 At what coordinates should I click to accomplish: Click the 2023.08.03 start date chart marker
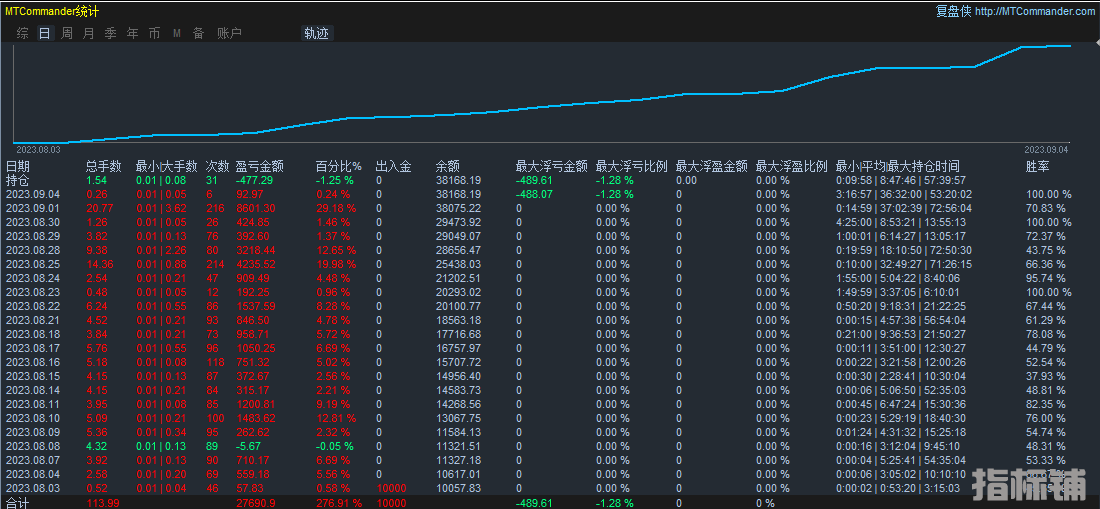tap(38, 149)
